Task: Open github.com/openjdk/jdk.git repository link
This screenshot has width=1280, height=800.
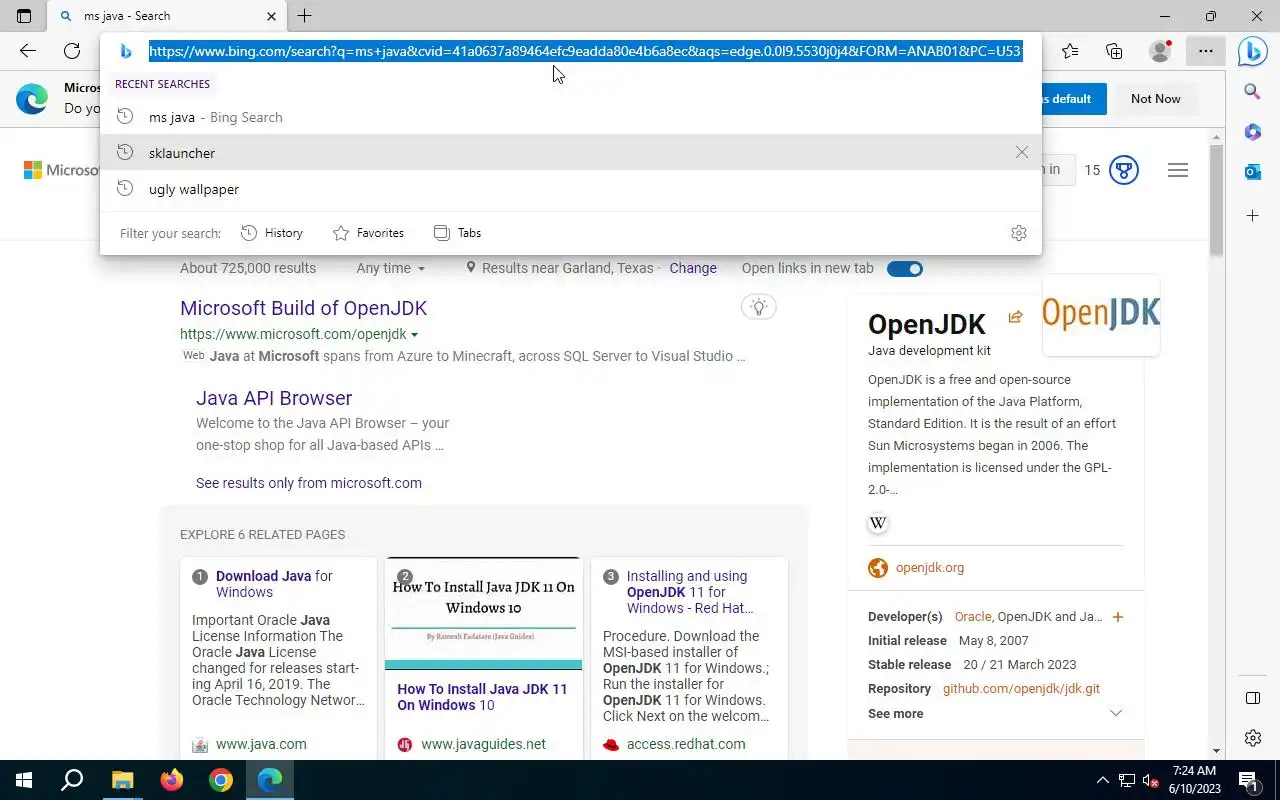Action: point(1021,689)
